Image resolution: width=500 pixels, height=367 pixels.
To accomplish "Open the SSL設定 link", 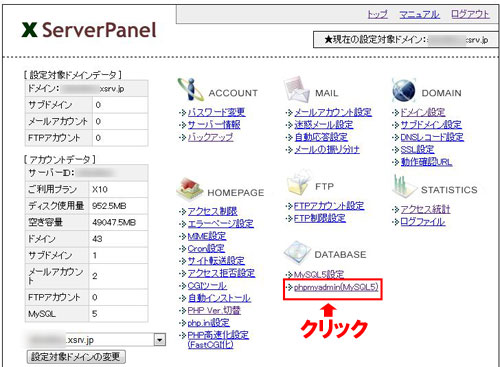I will pos(417,149).
